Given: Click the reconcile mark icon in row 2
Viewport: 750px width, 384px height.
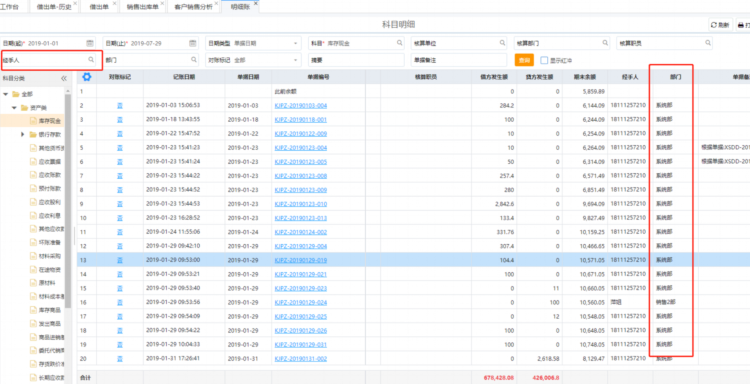Looking at the screenshot, I should [120, 105].
